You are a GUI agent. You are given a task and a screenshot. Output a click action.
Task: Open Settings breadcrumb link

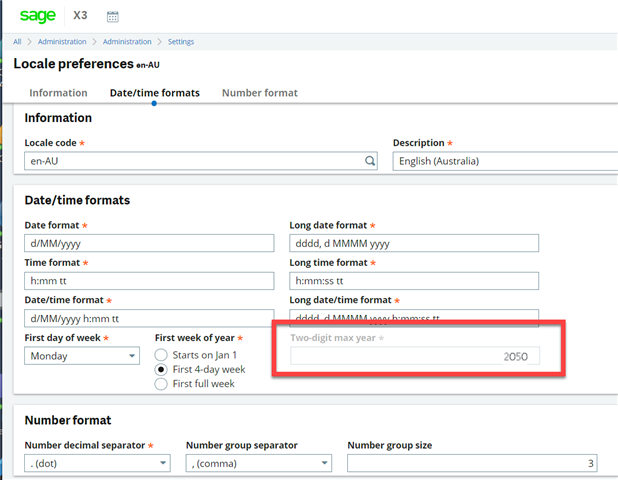(x=181, y=42)
